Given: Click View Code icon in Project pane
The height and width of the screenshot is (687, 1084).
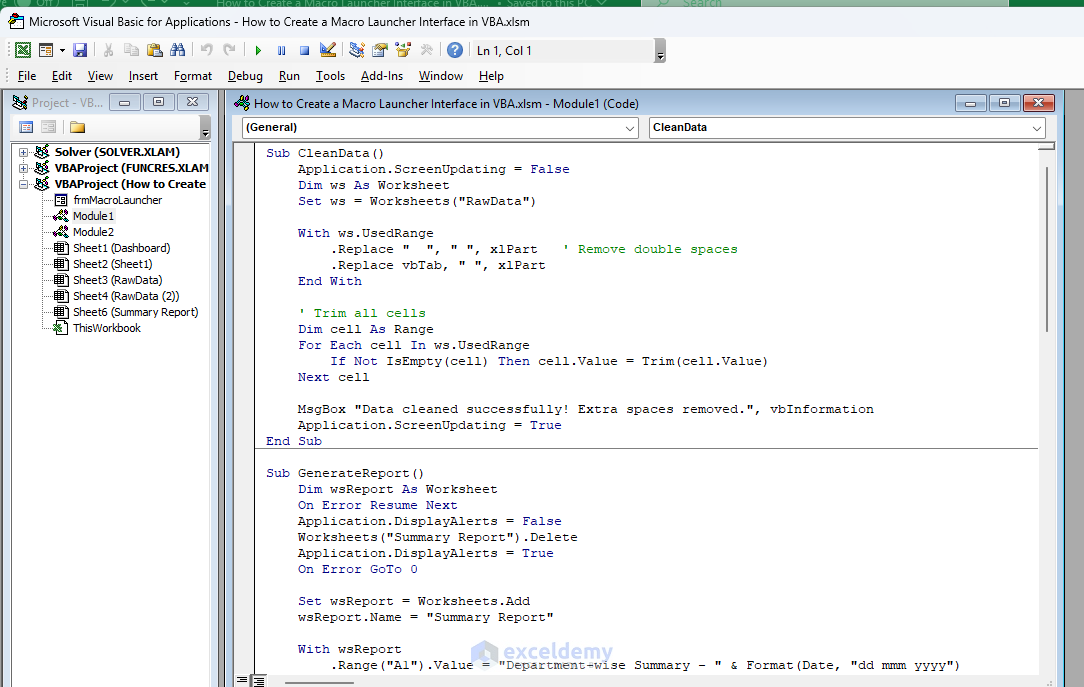Looking at the screenshot, I should point(26,127).
